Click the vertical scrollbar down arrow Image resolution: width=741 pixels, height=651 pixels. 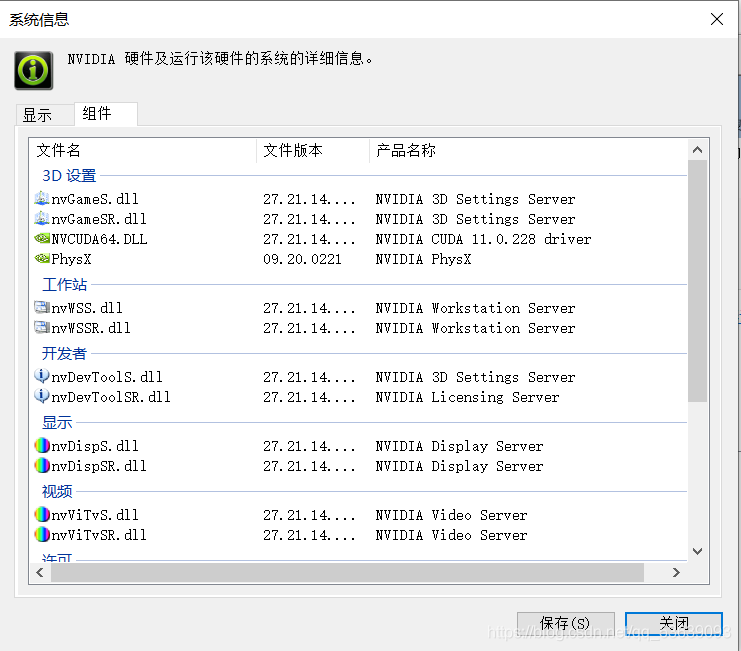697,551
